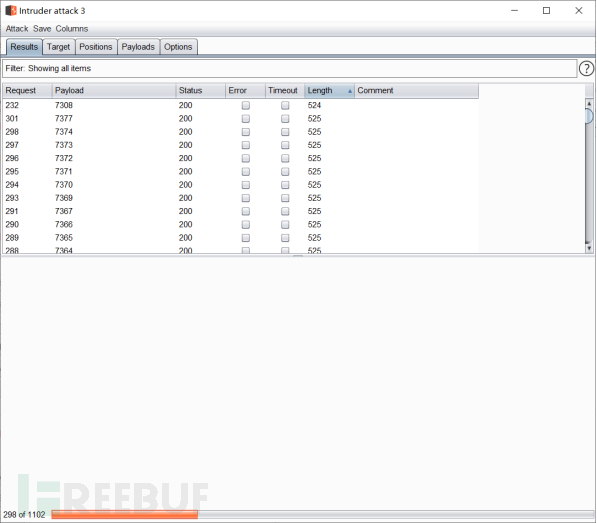Open the Attack menu

[x=17, y=29]
